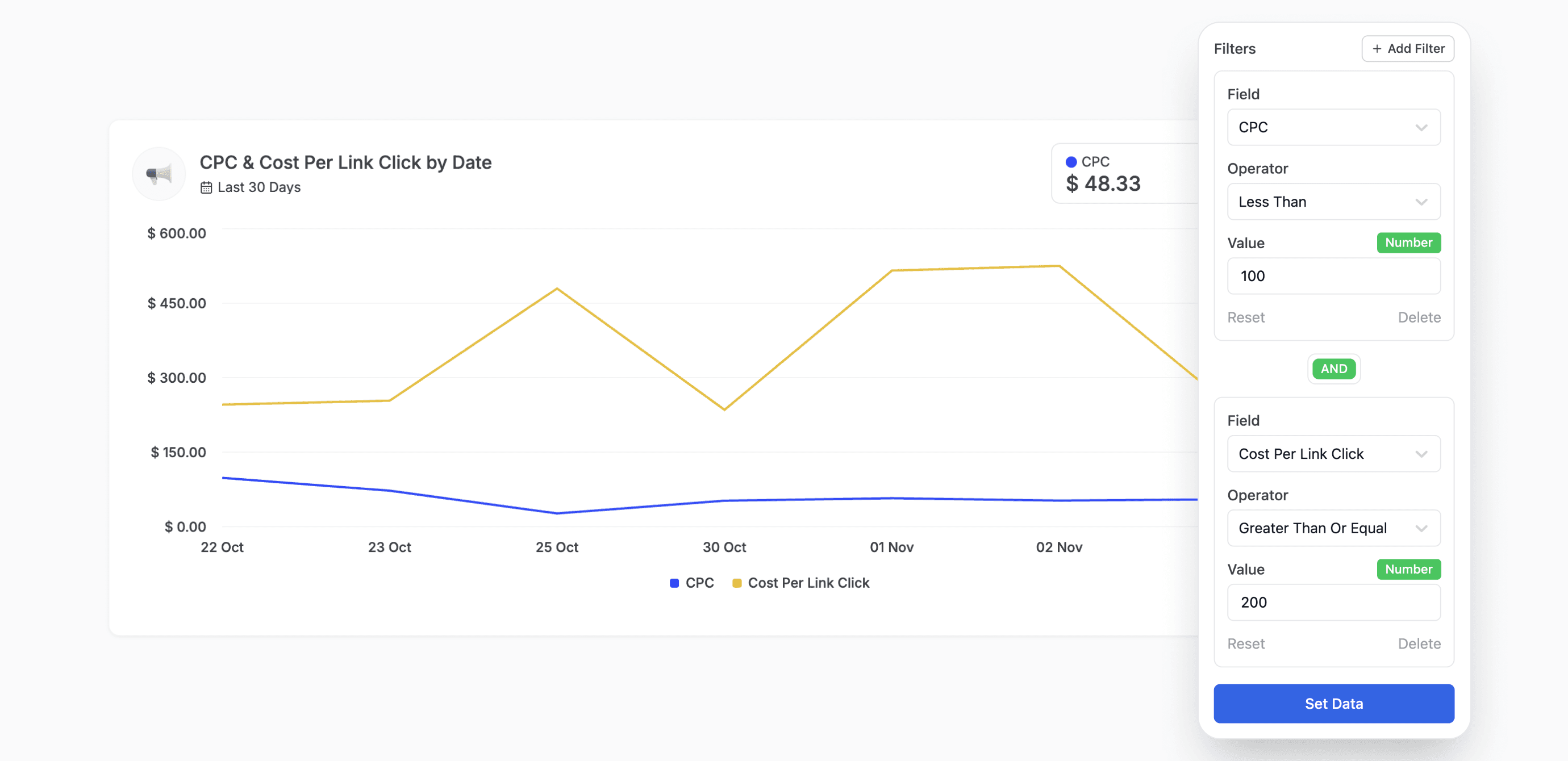Image resolution: width=1568 pixels, height=761 pixels.
Task: Click the calendar icon beside Last 30 Days
Action: [x=206, y=187]
